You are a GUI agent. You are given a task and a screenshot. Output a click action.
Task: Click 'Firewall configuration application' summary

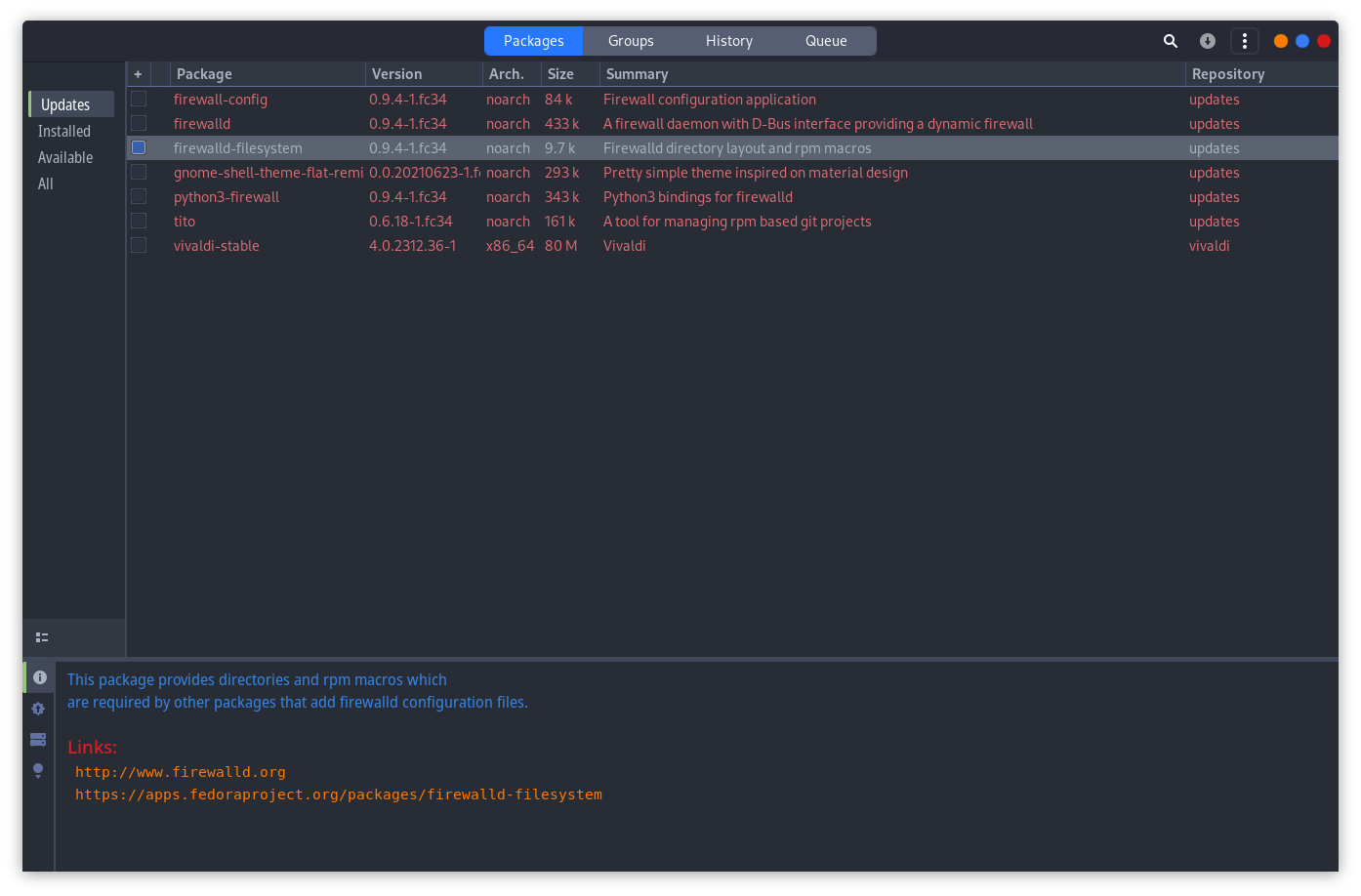710,100
